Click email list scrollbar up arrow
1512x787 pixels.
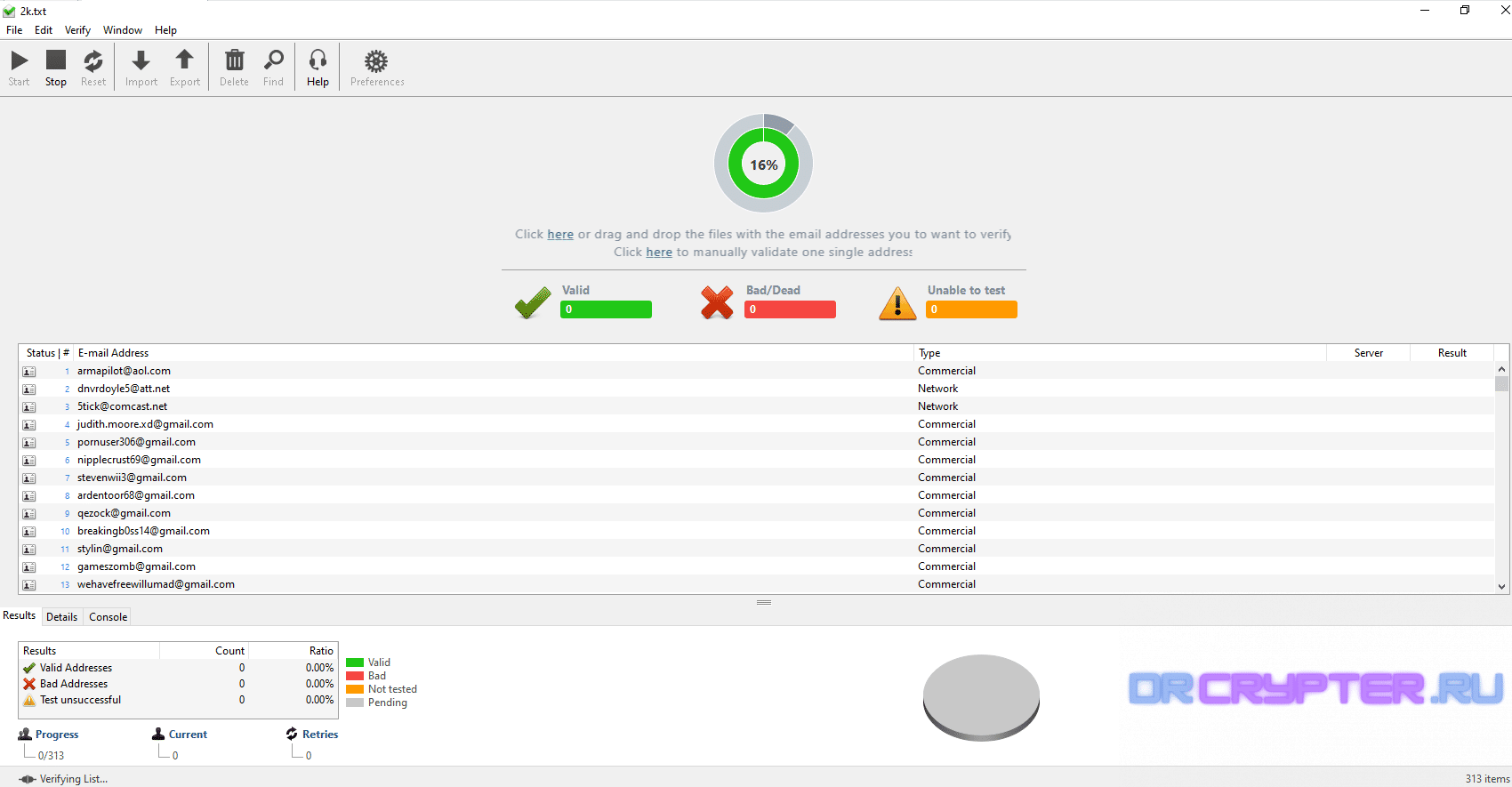point(1501,369)
